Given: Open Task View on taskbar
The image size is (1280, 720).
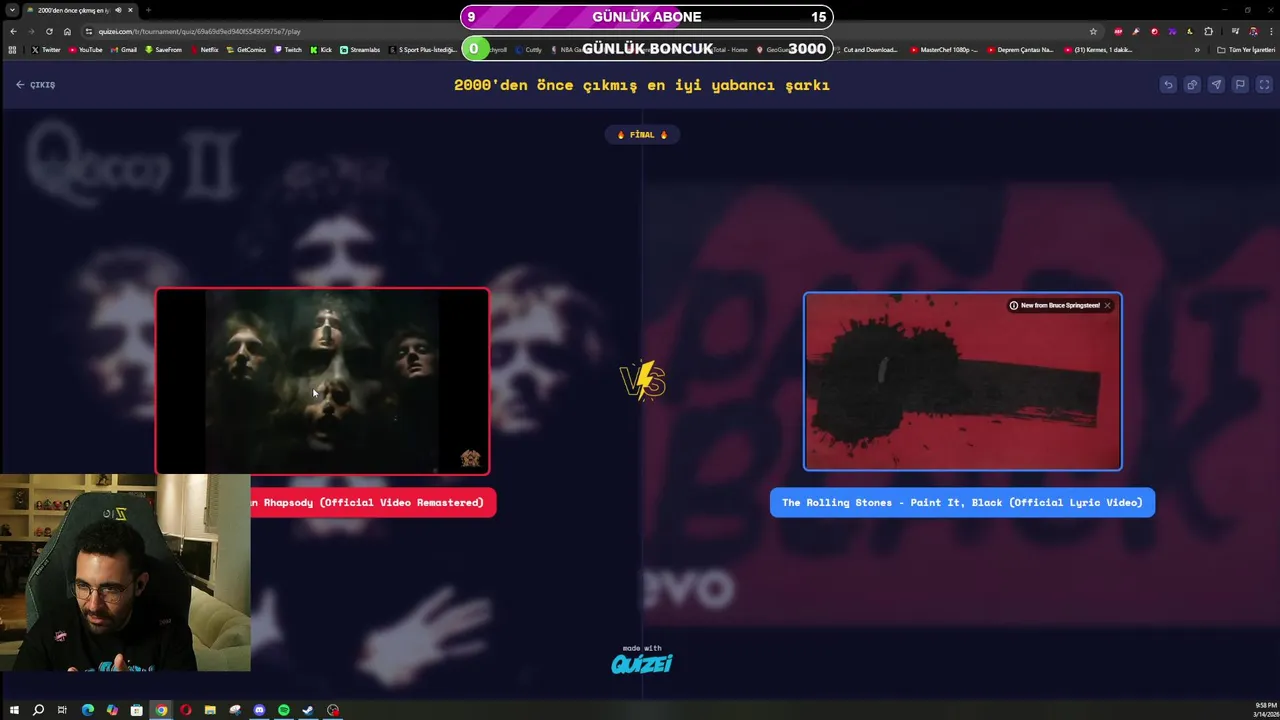Looking at the screenshot, I should tap(62, 710).
